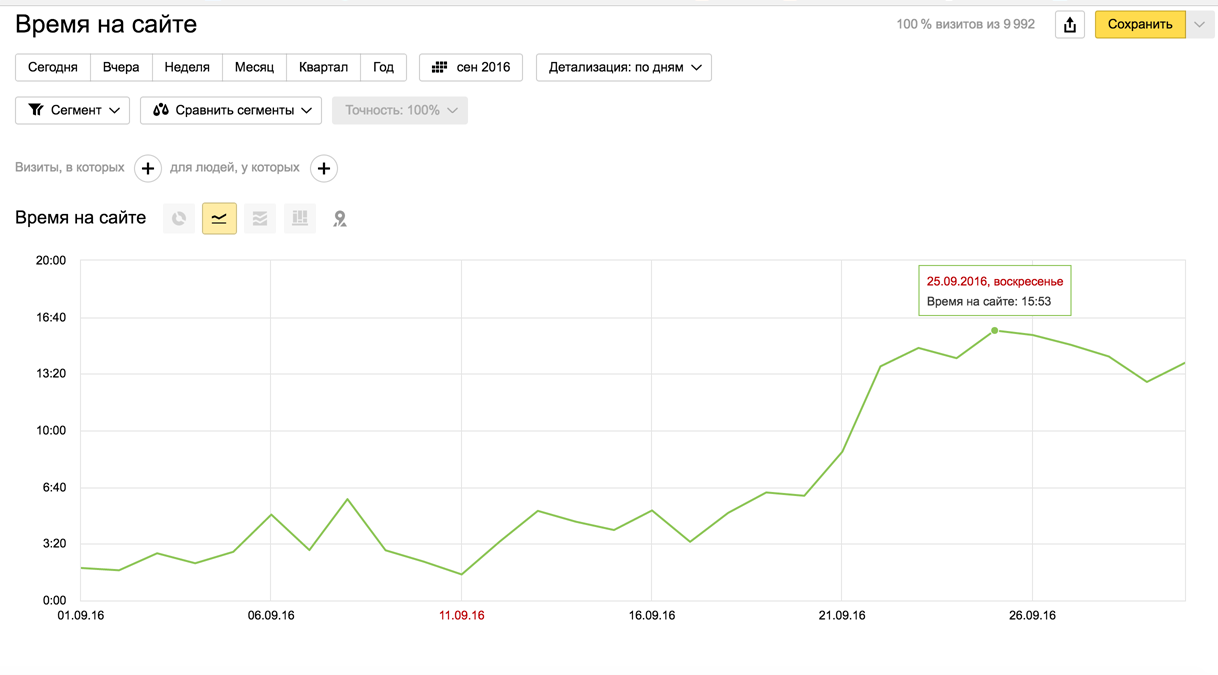Image resolution: width=1218 pixels, height=675 pixels.
Task: Choose the 'Год' period button
Action: pos(383,67)
